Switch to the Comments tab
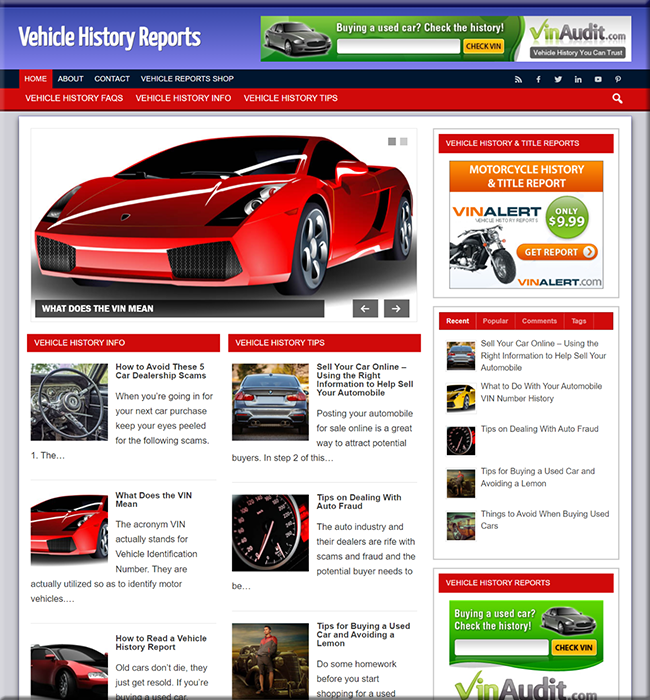 [539, 321]
